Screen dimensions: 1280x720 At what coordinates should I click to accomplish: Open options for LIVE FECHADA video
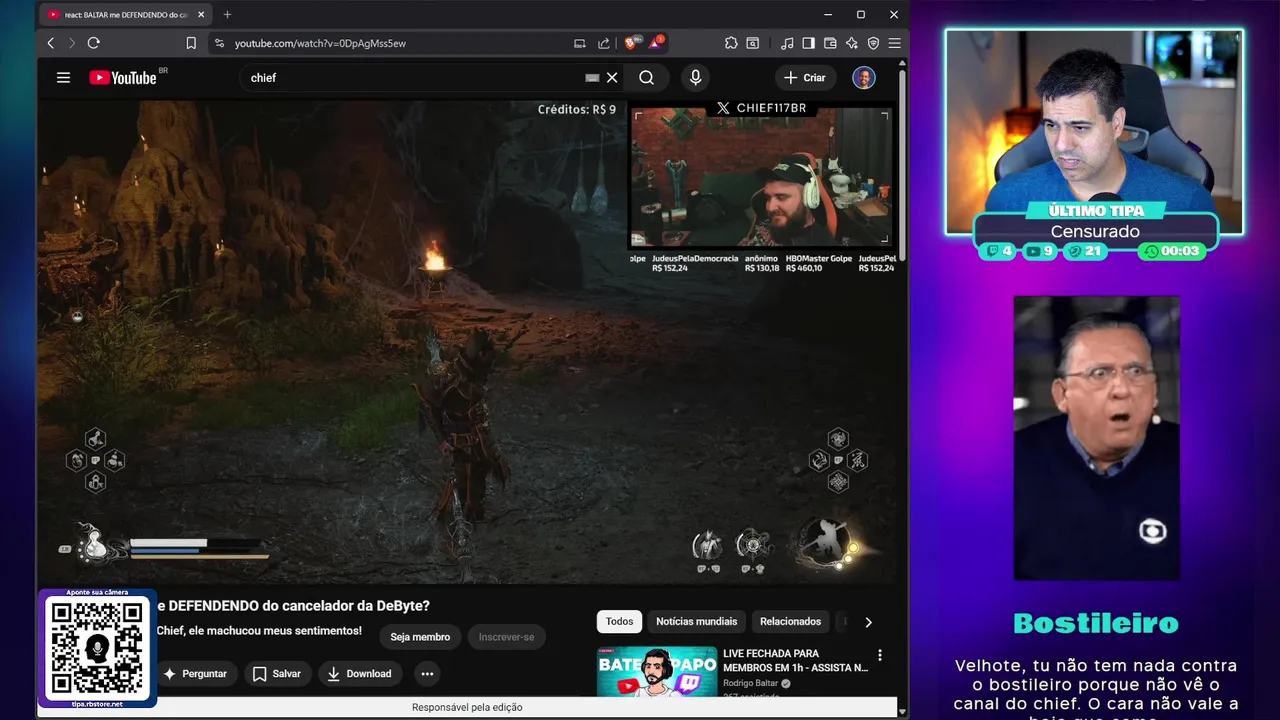coord(880,656)
